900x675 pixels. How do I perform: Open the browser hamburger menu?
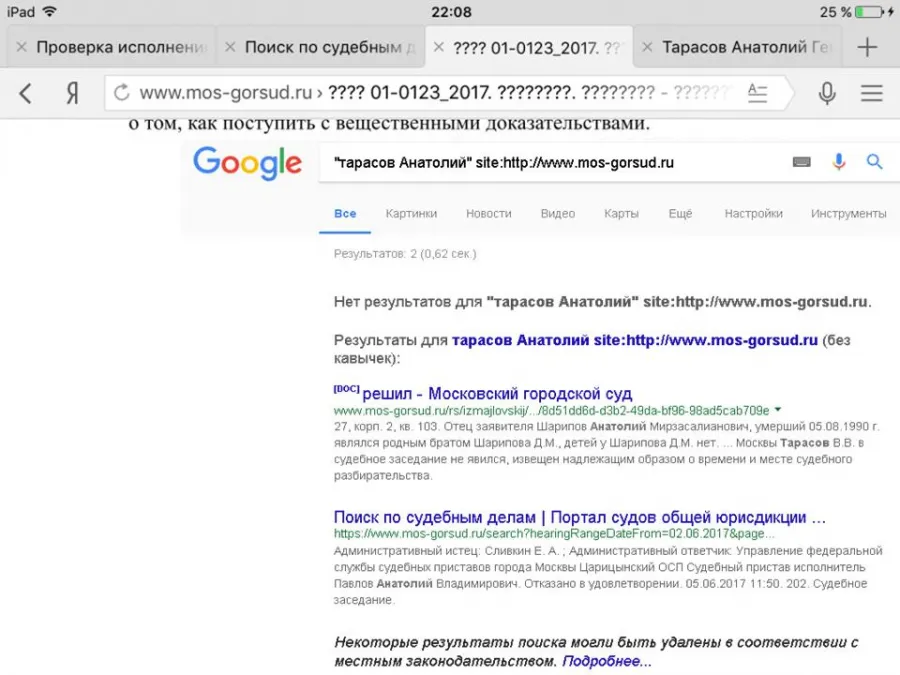pyautogui.click(x=871, y=93)
